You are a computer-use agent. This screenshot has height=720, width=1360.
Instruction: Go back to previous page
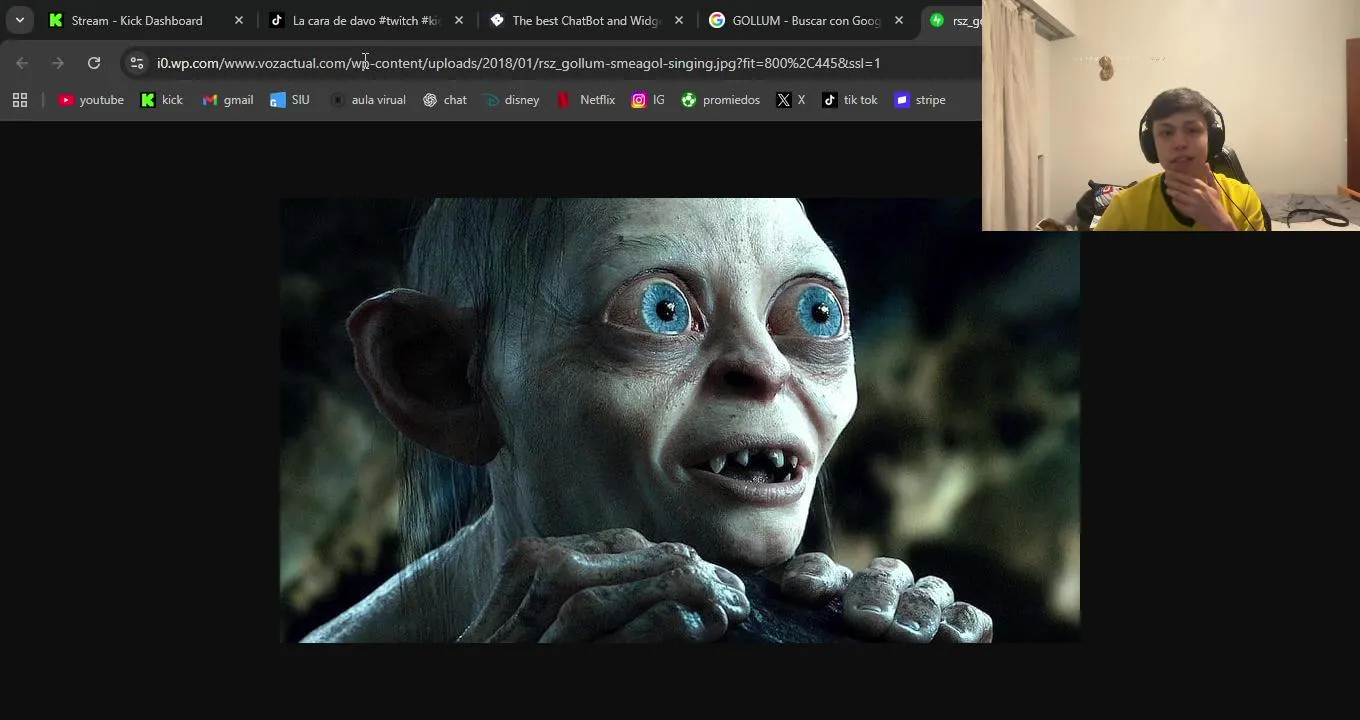pos(22,63)
